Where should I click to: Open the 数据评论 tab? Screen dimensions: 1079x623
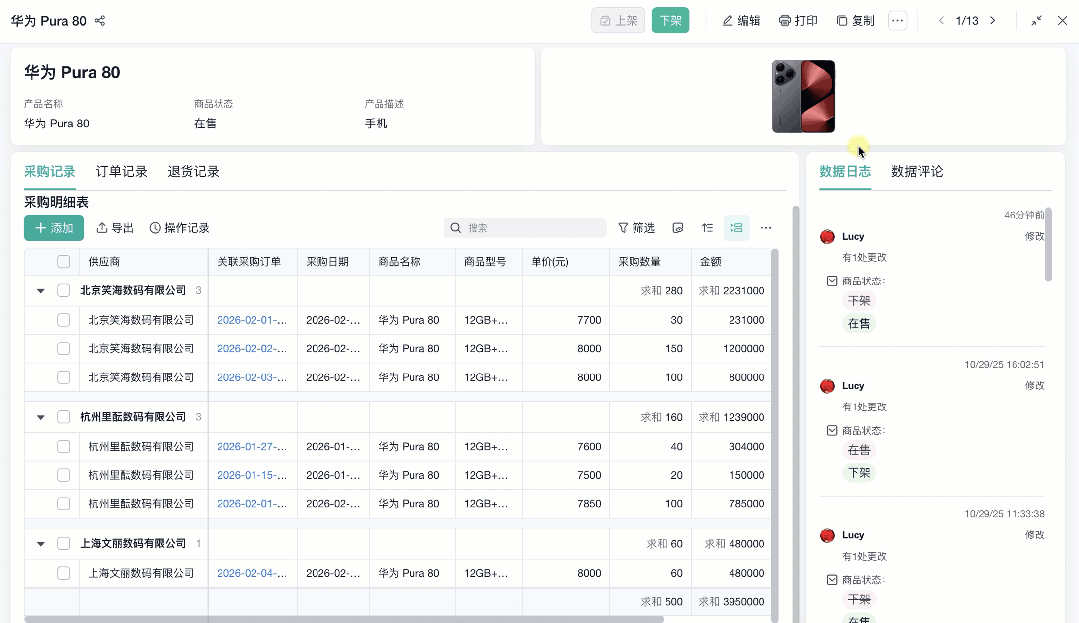point(917,171)
